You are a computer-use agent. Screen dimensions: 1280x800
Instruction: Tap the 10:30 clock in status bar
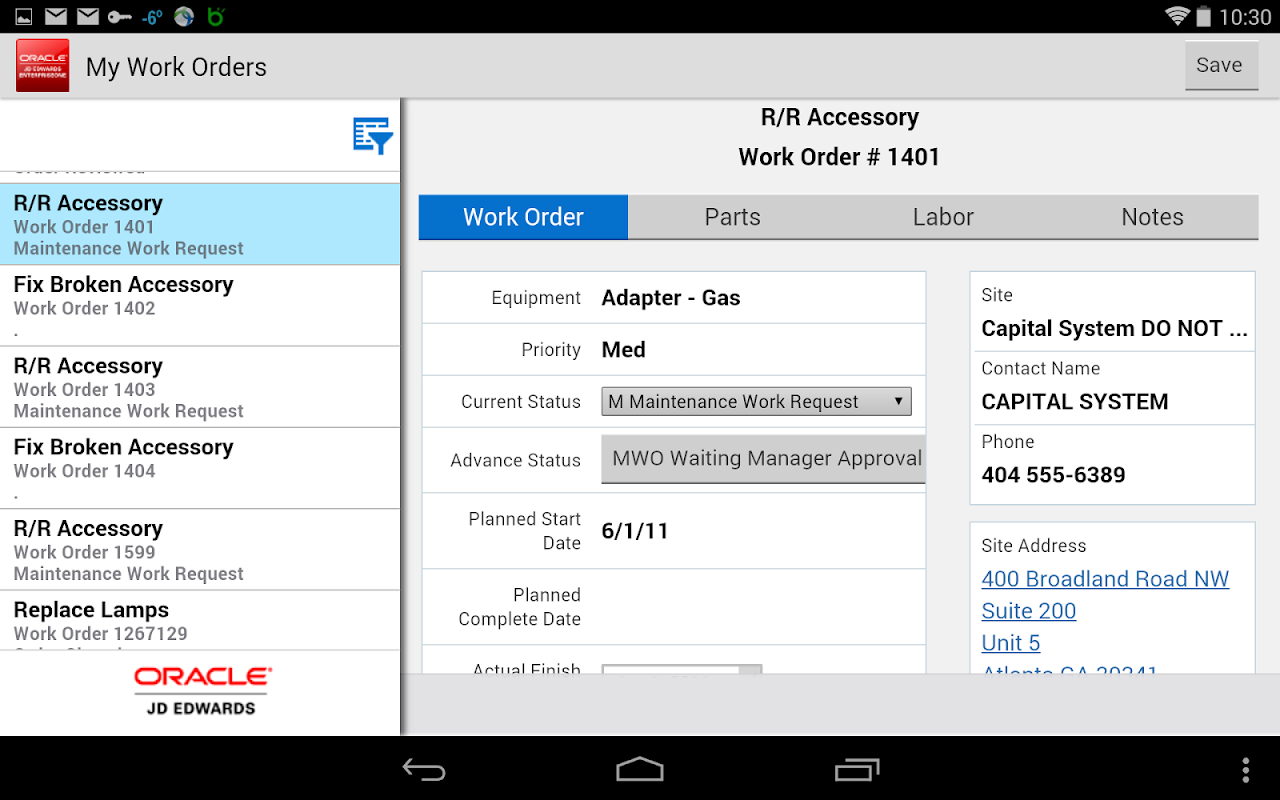coord(1245,17)
